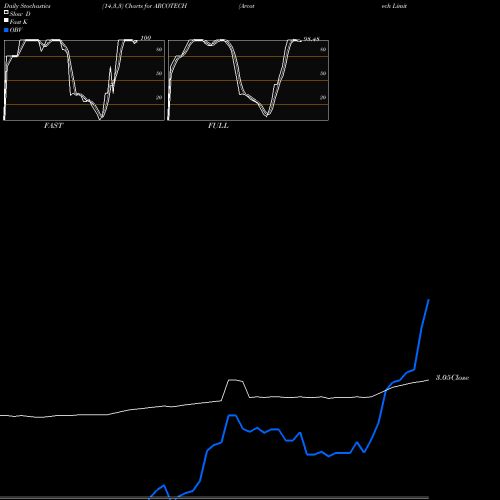Image resolution: width=500 pixels, height=500 pixels.
Task: Click the 'Daily Stochastics' title text
Action: pos(27,6)
